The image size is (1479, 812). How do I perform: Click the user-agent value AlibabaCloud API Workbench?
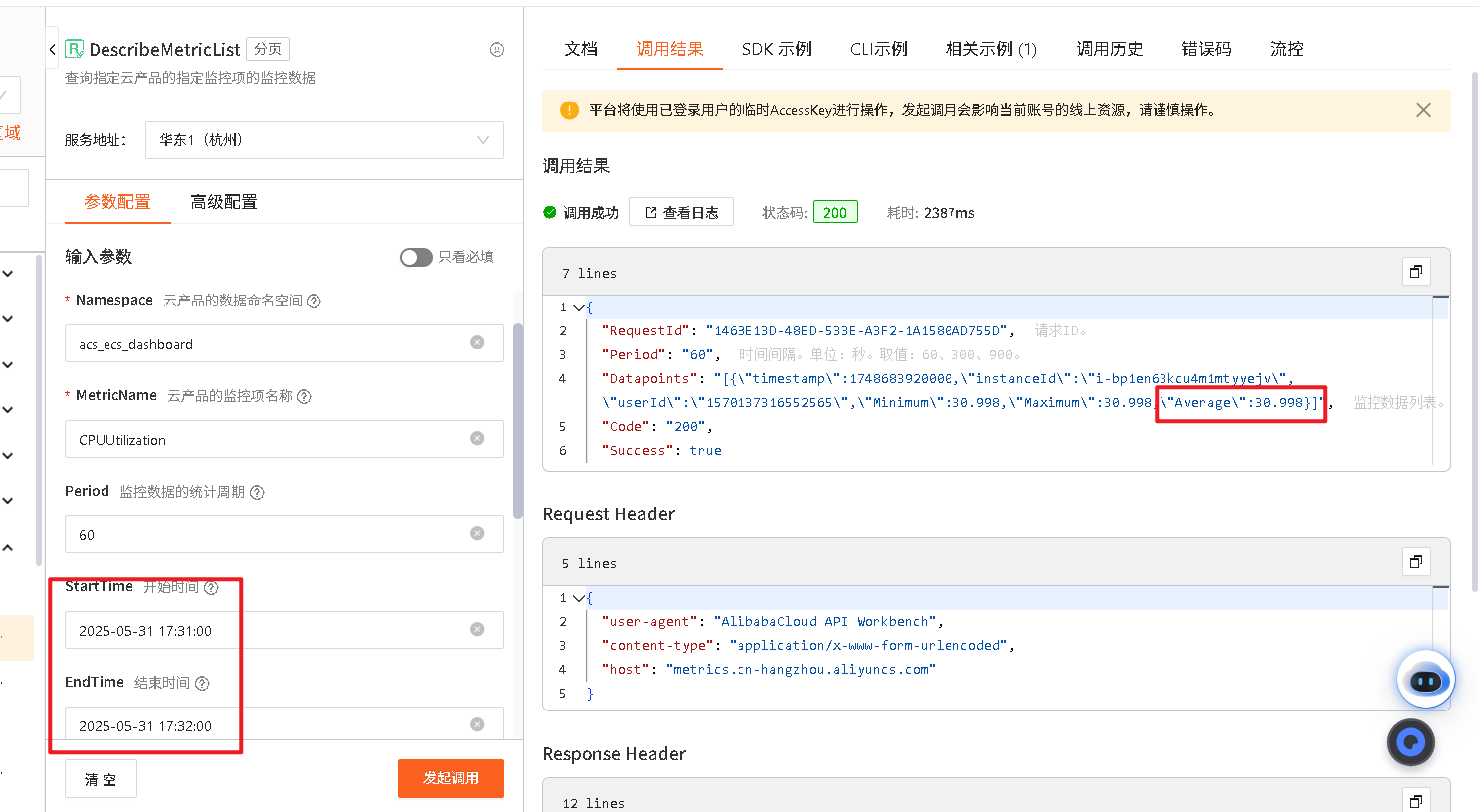[825, 622]
